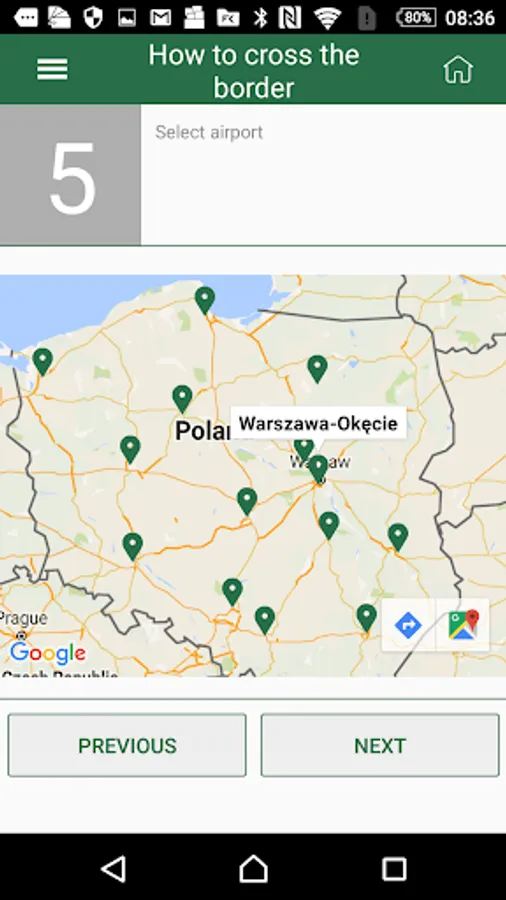Screen dimensions: 506x900
Task: Tap Android recent apps square button
Action: [394, 869]
